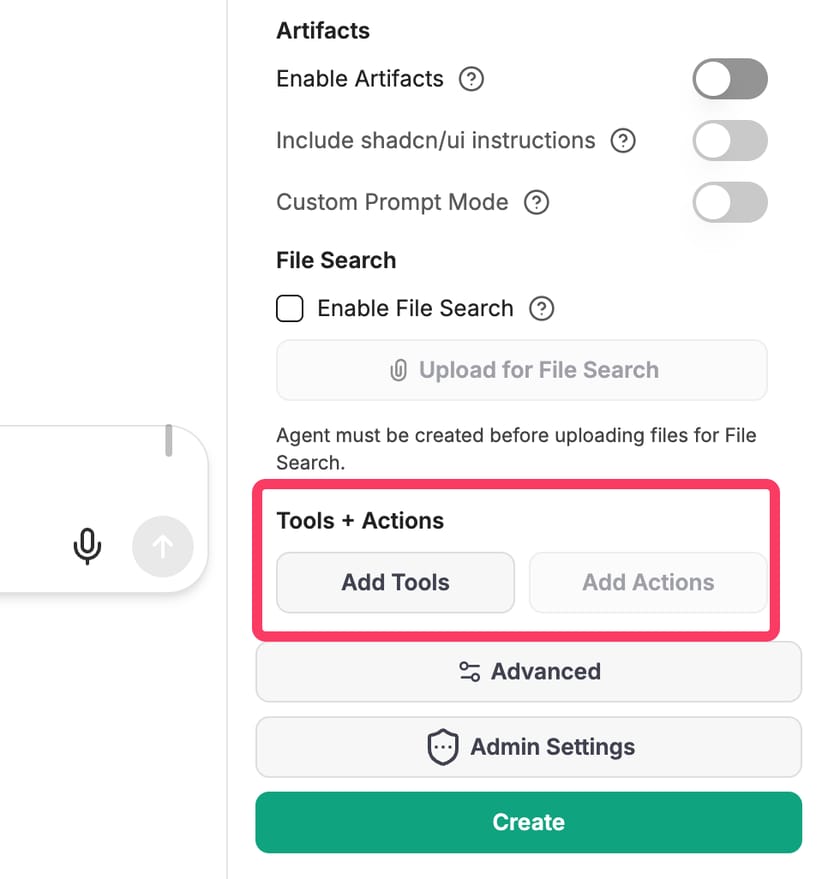This screenshot has width=828, height=879.
Task: Click the microphone voice input icon
Action: pos(88,546)
